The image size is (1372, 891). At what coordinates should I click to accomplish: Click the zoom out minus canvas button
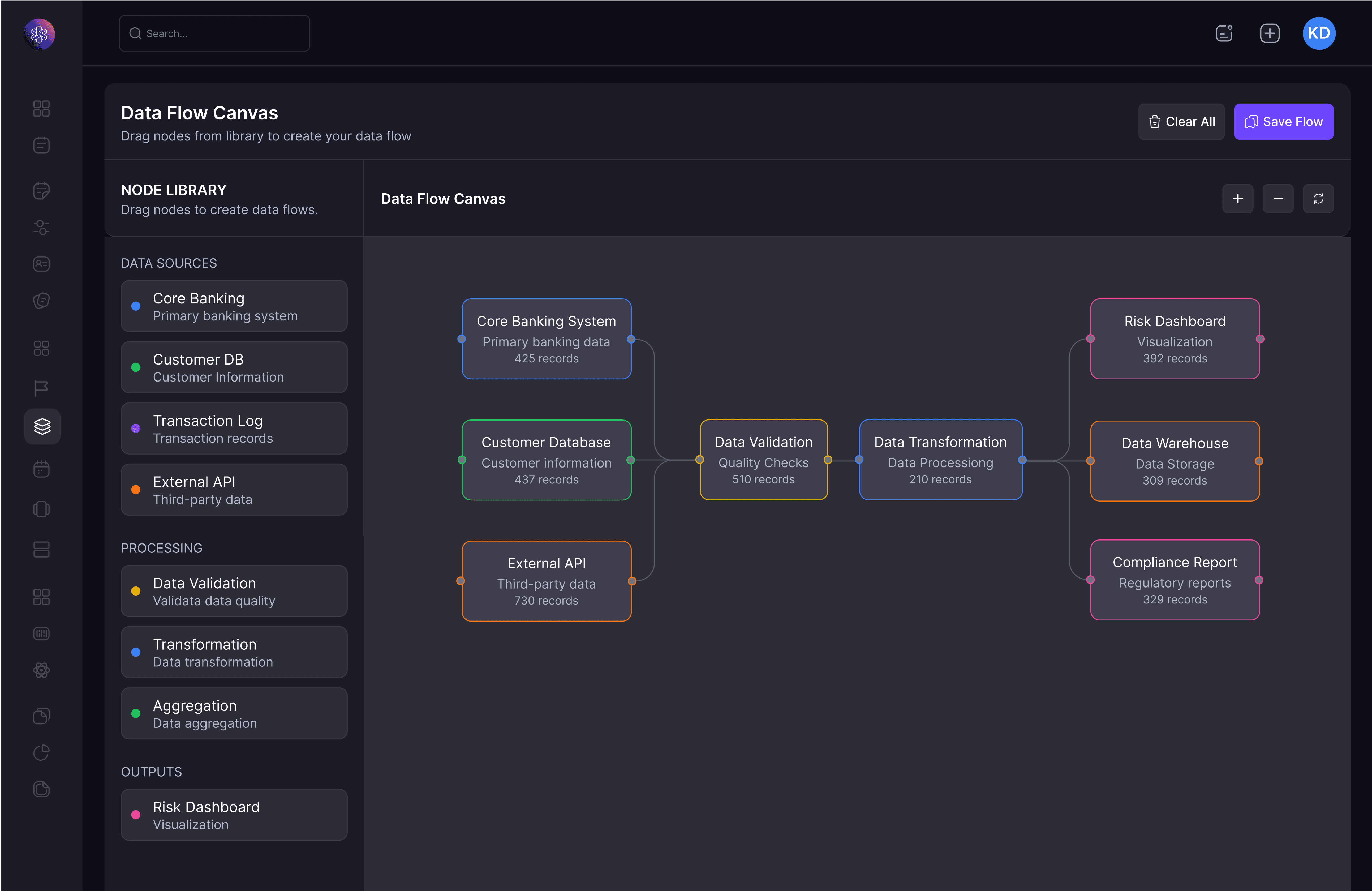click(x=1278, y=199)
